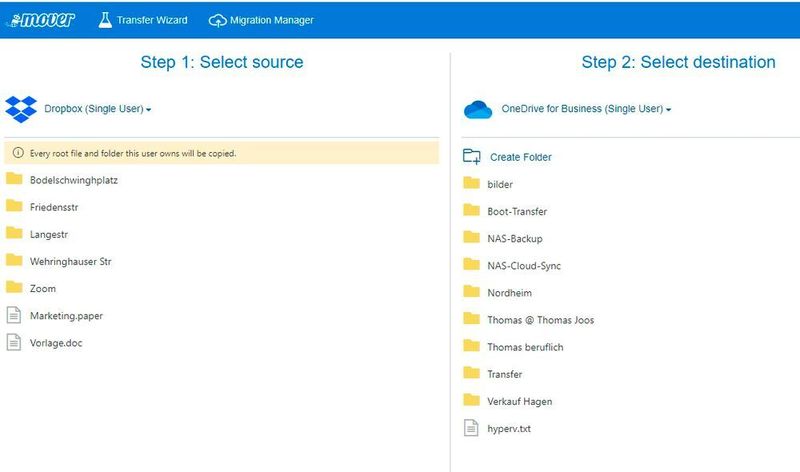
Task: Click the Migration Manager cloud icon
Action: (217, 20)
